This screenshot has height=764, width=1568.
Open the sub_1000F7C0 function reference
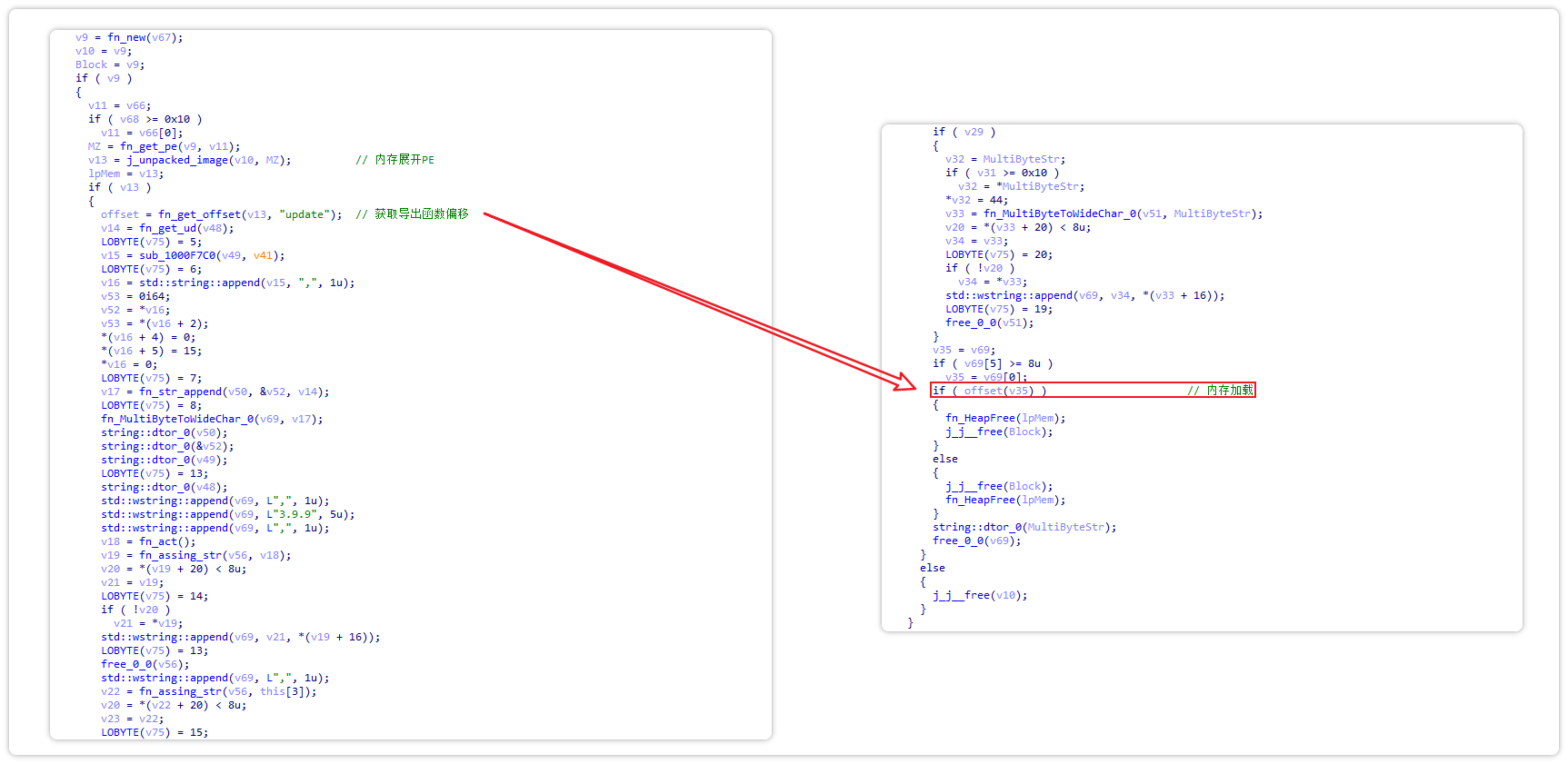click(x=177, y=255)
